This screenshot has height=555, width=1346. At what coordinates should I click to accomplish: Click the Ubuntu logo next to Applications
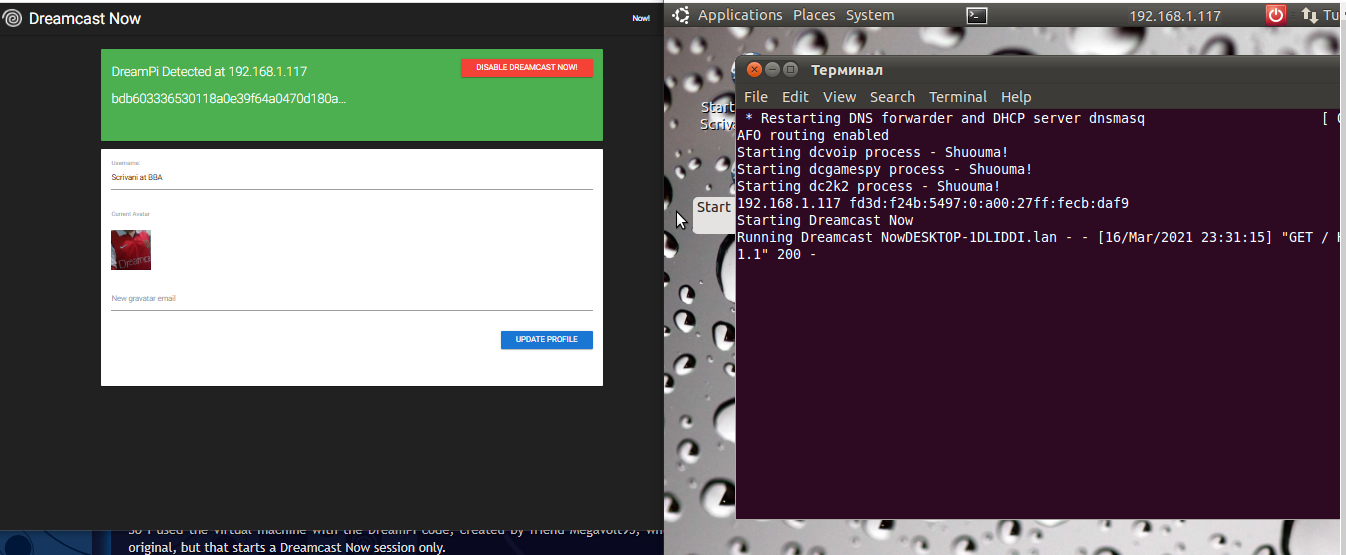click(681, 15)
